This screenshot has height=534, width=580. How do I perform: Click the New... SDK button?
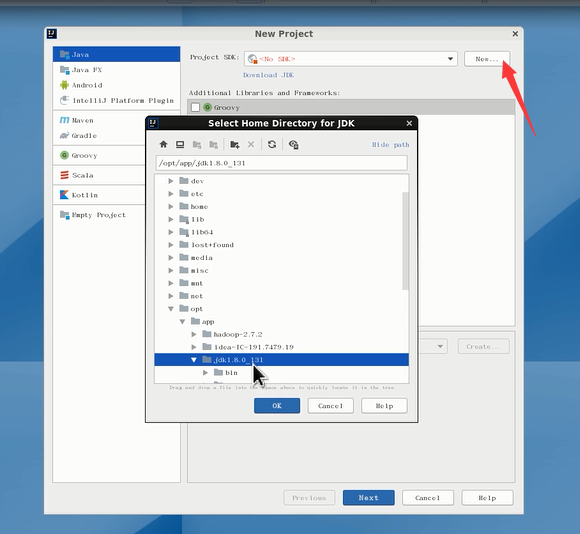pos(487,59)
